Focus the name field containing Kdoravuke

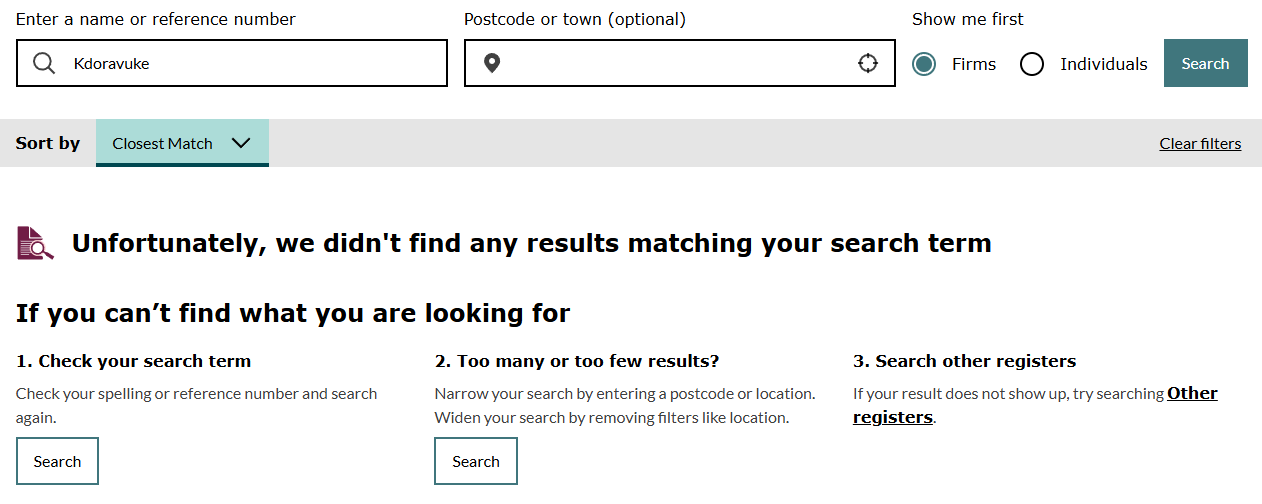click(x=250, y=64)
